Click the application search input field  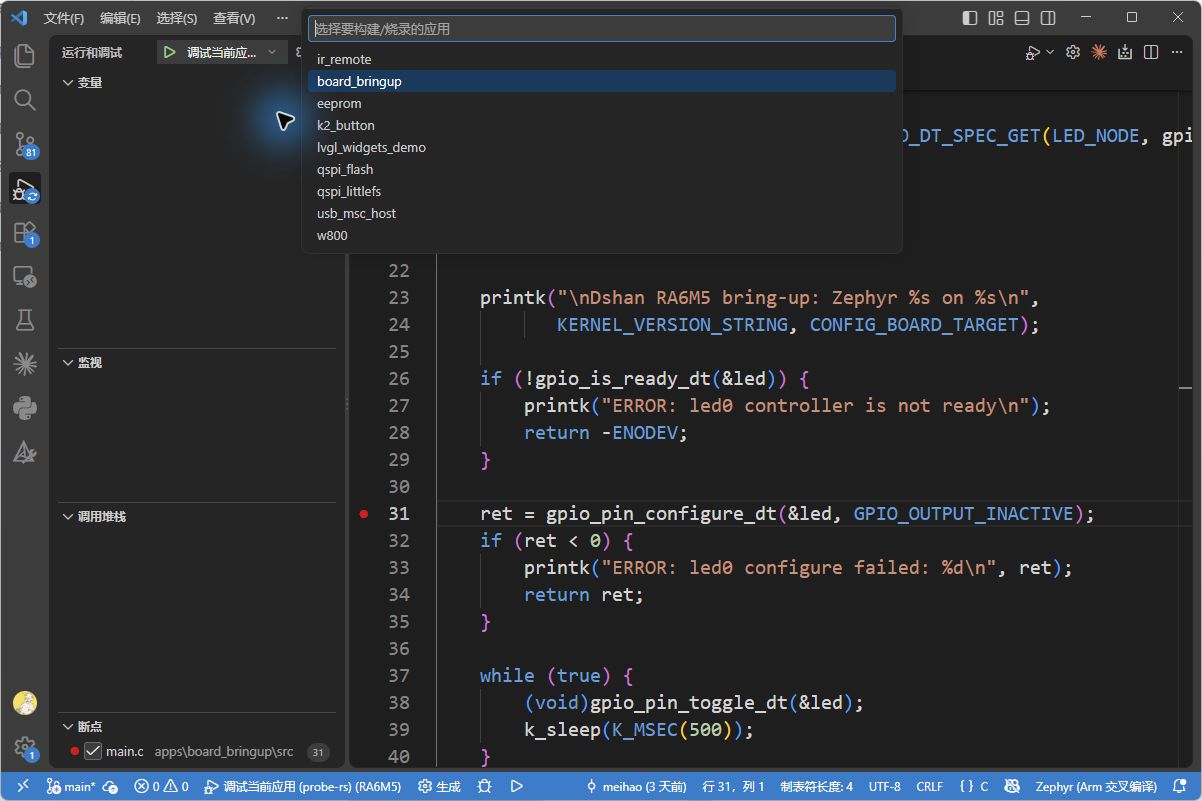(x=602, y=29)
